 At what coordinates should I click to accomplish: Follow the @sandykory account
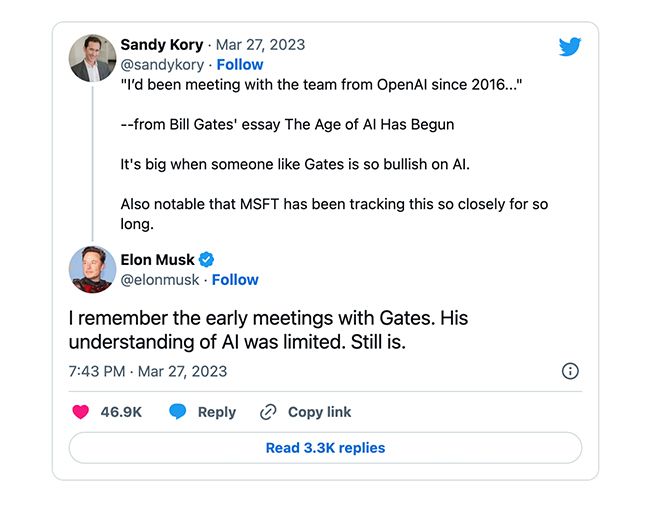[240, 65]
